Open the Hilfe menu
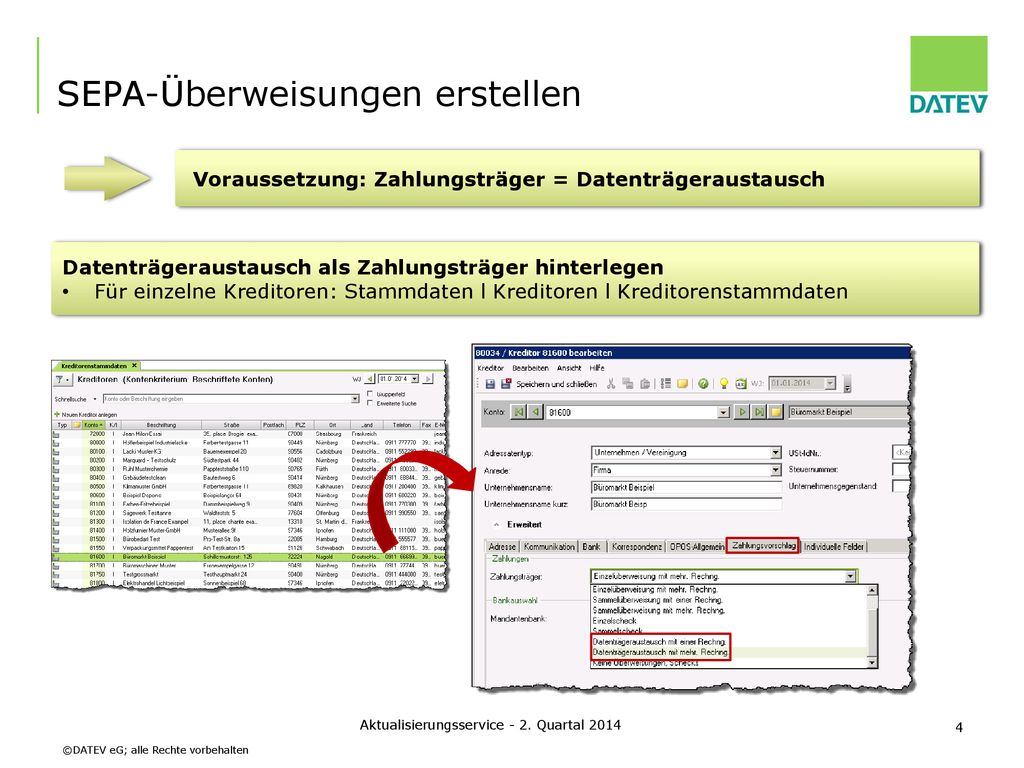Viewport: 1024px width, 768px height. click(x=597, y=368)
